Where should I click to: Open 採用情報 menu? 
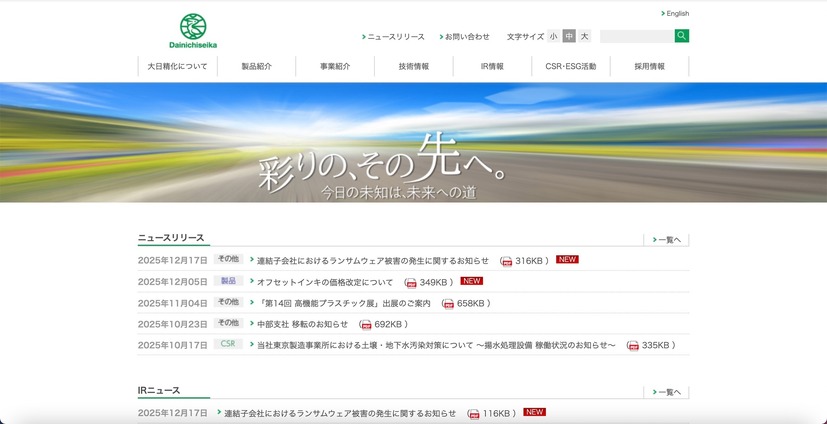[649, 66]
